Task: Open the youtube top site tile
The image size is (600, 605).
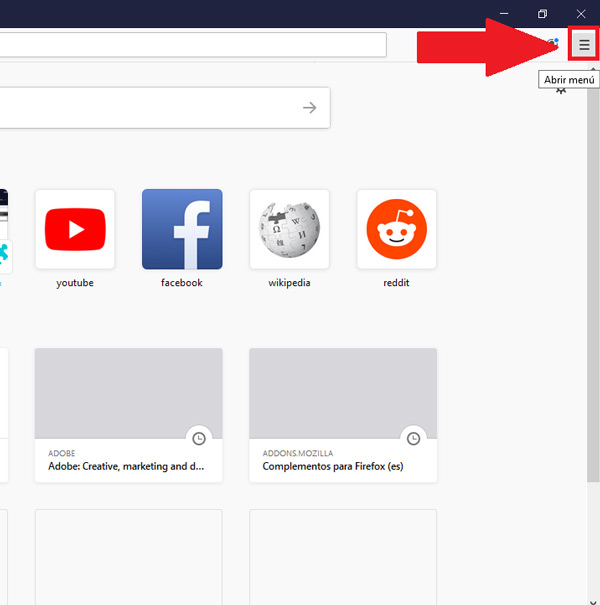Action: (75, 229)
